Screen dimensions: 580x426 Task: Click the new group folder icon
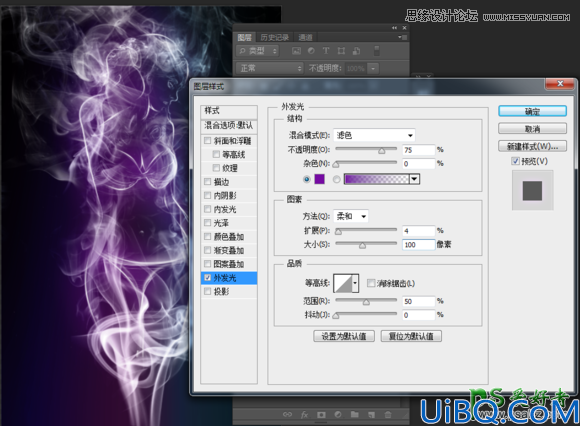click(x=355, y=415)
